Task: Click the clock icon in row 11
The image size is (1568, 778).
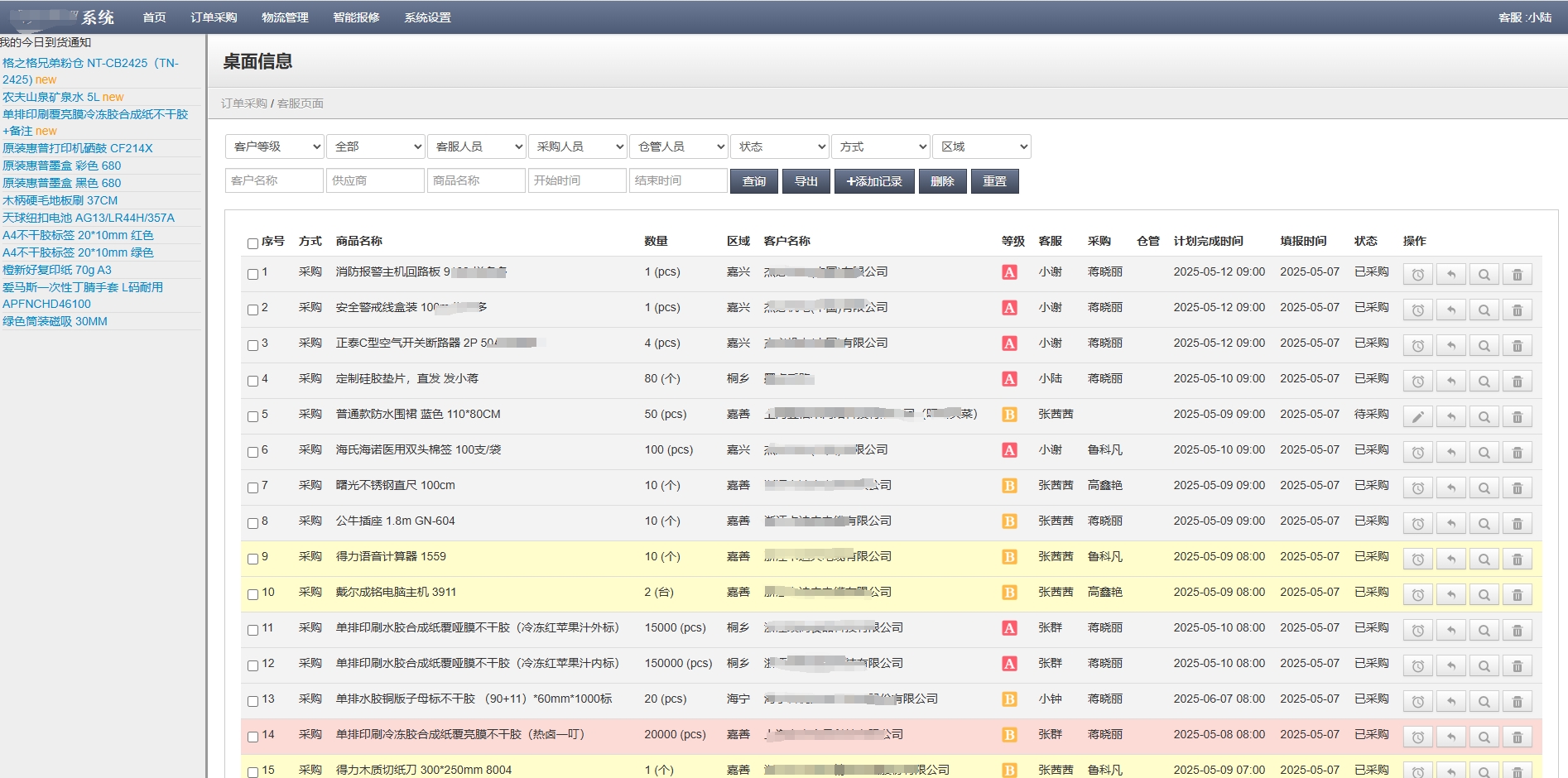Action: pos(1417,631)
